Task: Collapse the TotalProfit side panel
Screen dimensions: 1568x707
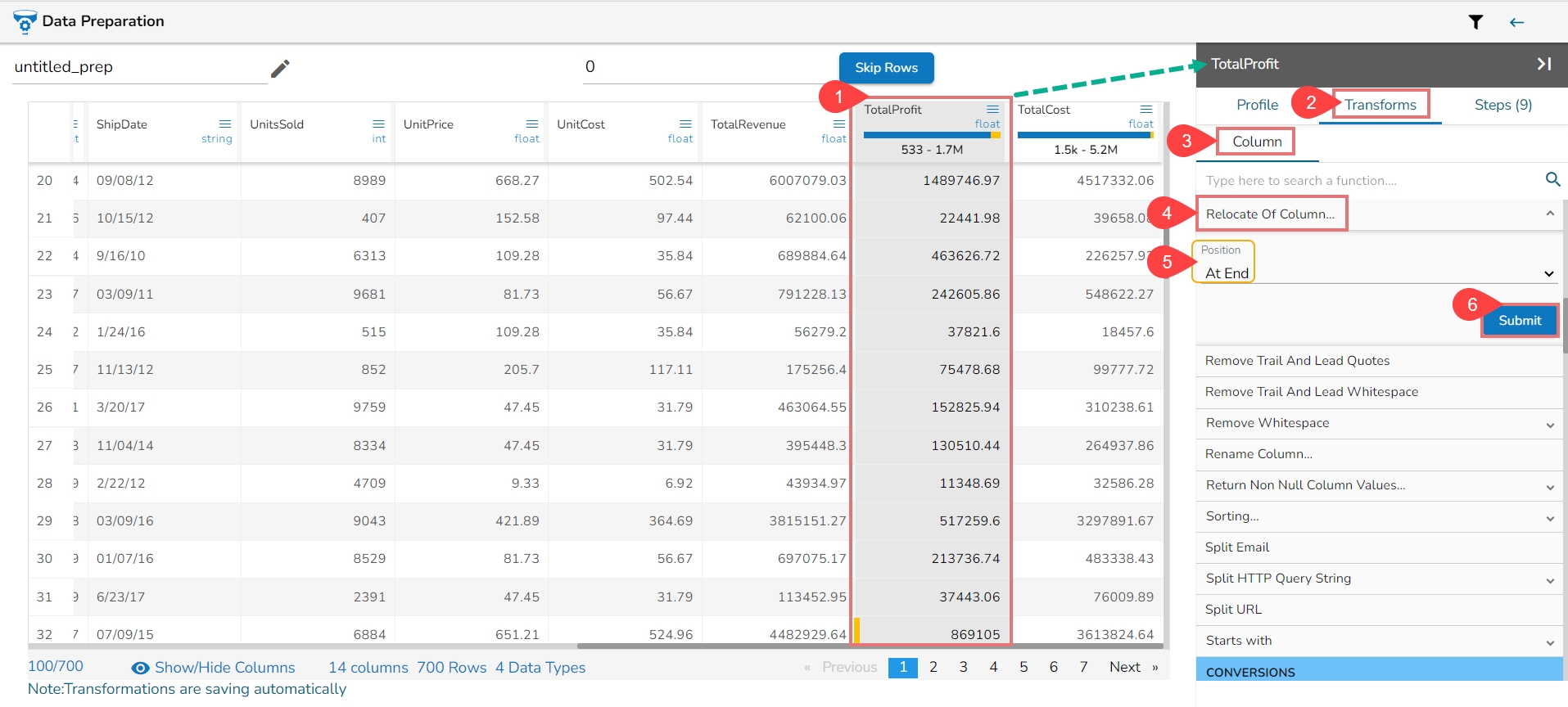Action: [x=1543, y=64]
